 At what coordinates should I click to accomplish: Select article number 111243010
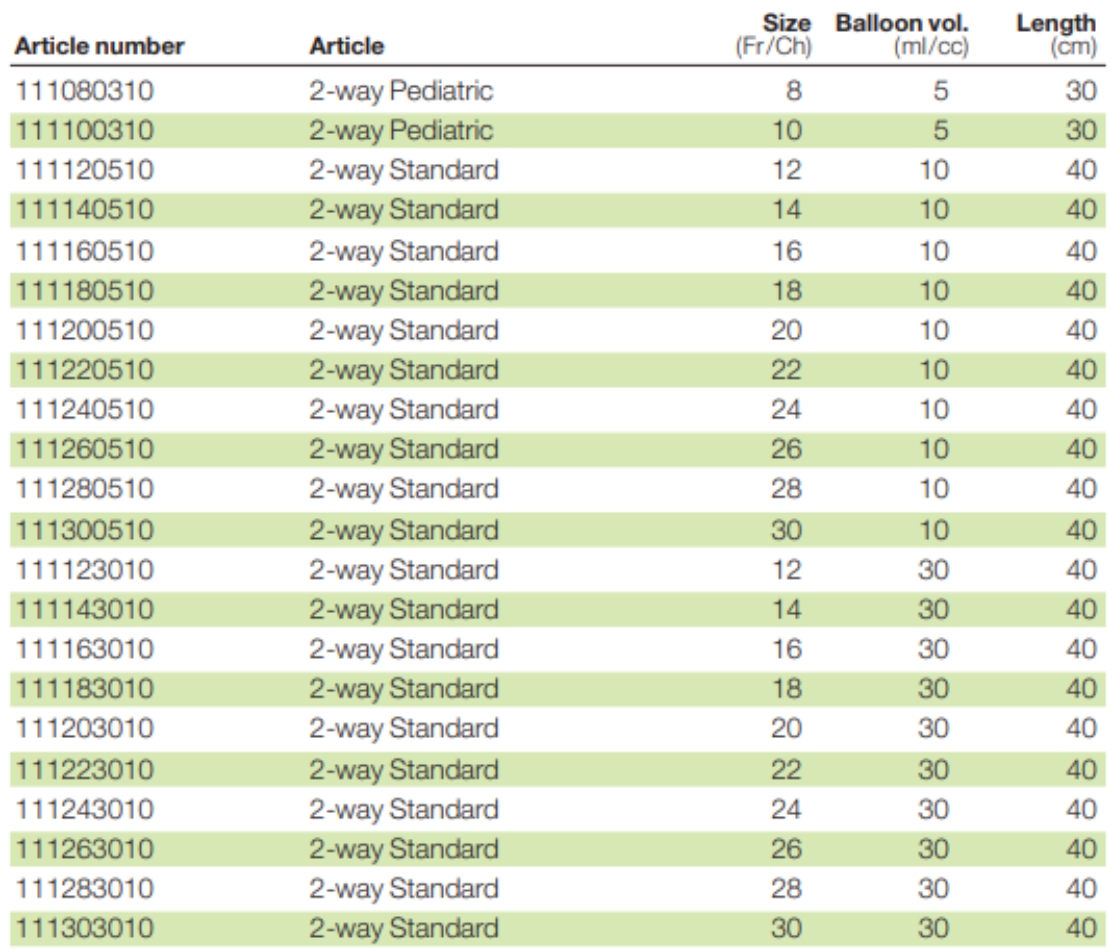84,809
